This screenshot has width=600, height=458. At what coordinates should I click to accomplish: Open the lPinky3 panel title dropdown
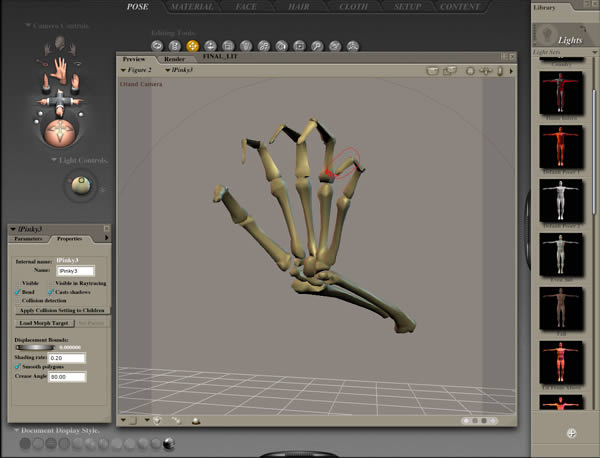13,229
